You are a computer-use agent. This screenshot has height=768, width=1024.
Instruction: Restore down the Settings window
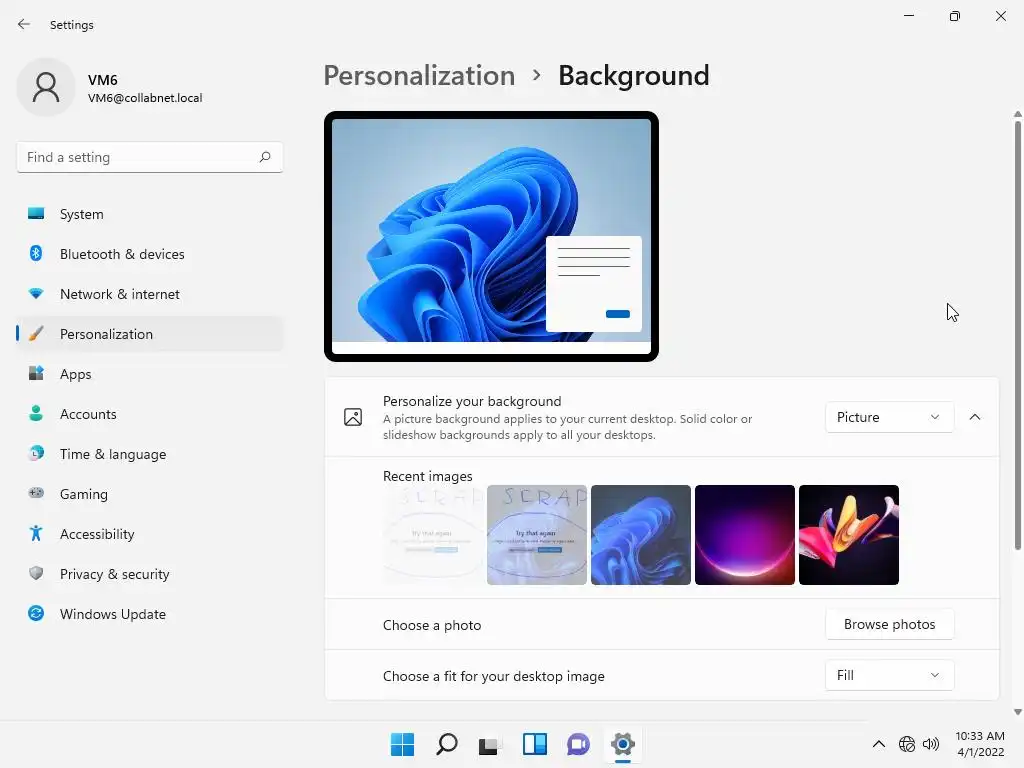[x=955, y=16]
